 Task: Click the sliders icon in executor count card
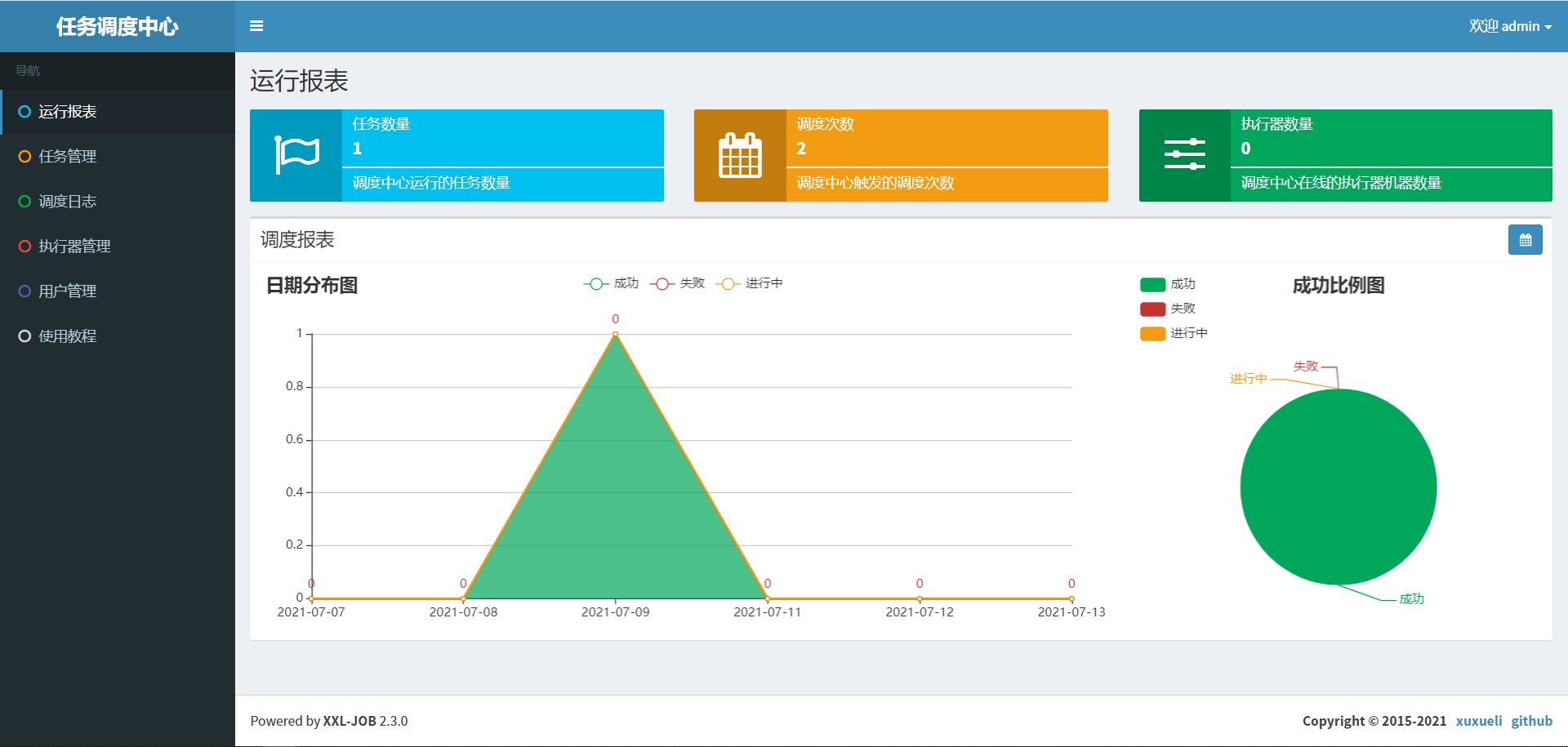(1185, 154)
